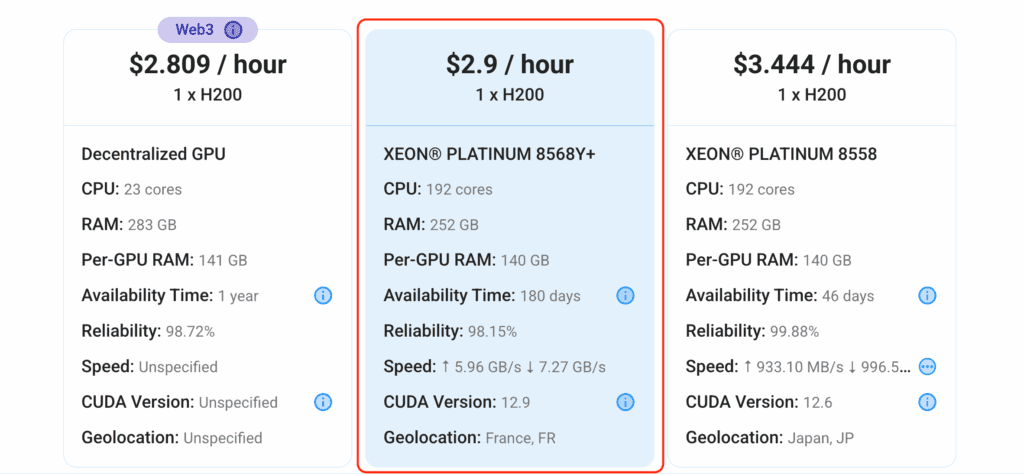Image resolution: width=1024 pixels, height=474 pixels.
Task: Click the XEON PLATINUM 8558 title
Action: pos(781,154)
